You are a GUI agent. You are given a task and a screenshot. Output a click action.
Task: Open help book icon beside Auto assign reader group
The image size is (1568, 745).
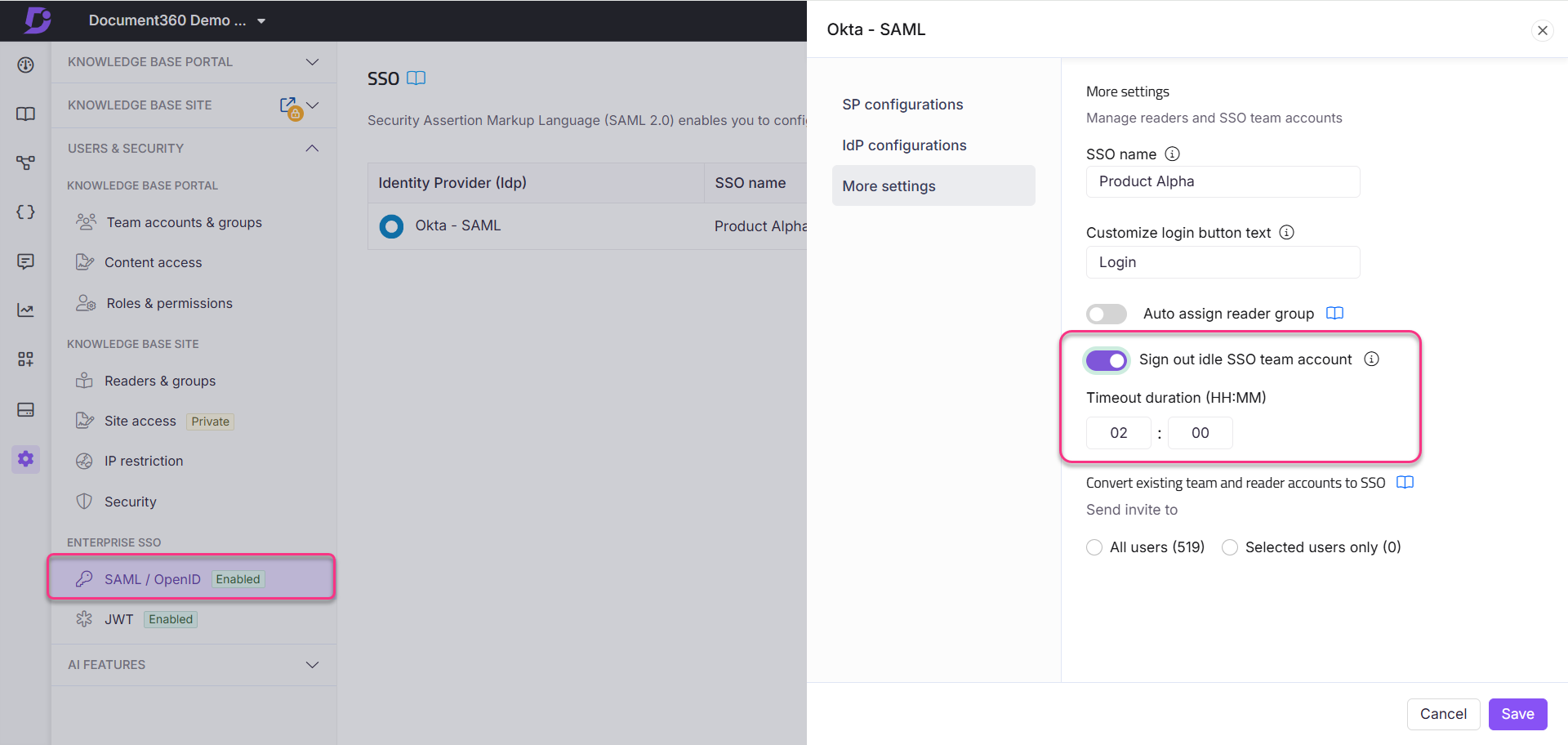click(x=1334, y=313)
